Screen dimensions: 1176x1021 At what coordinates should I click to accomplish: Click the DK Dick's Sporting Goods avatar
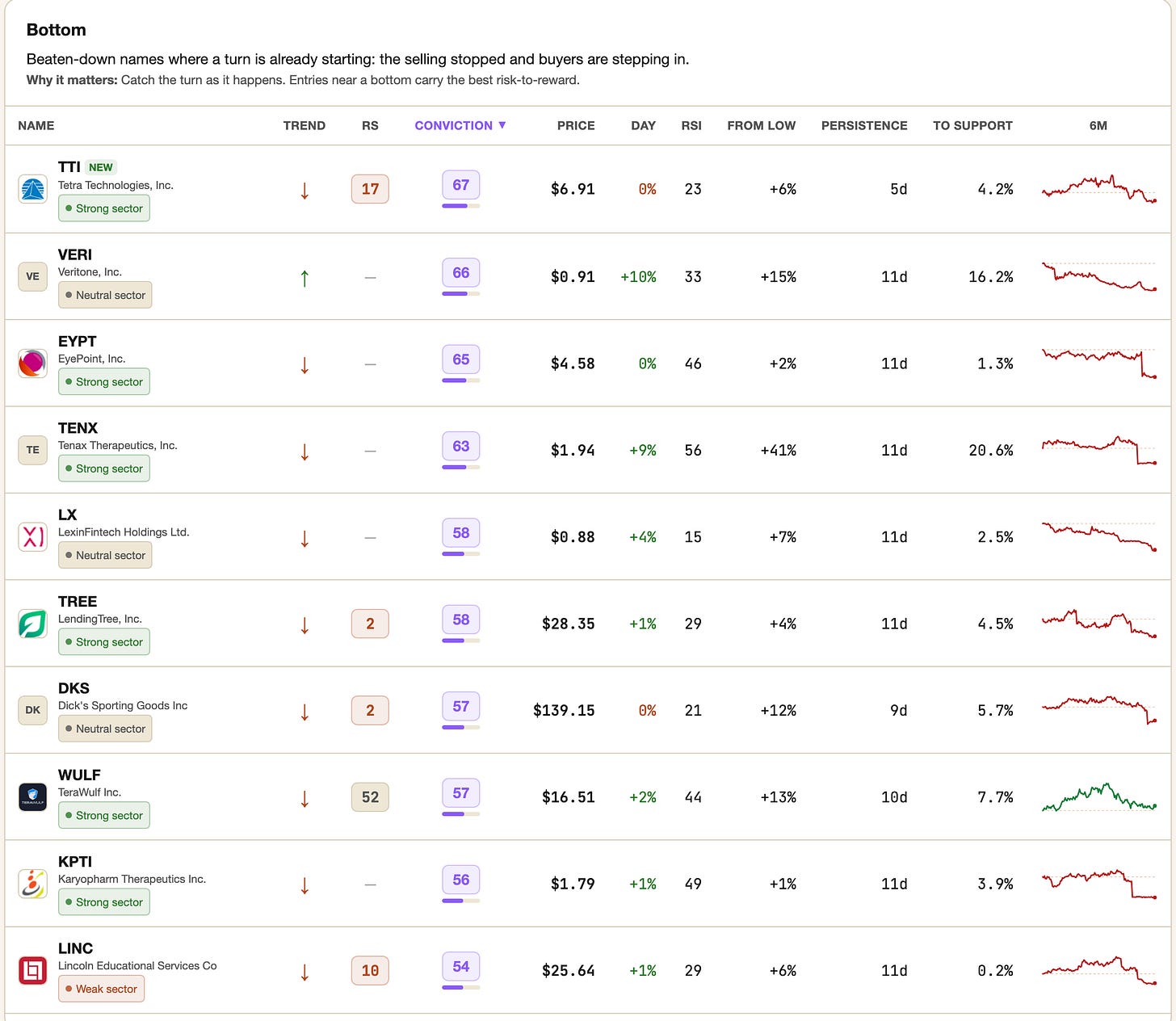[x=32, y=710]
